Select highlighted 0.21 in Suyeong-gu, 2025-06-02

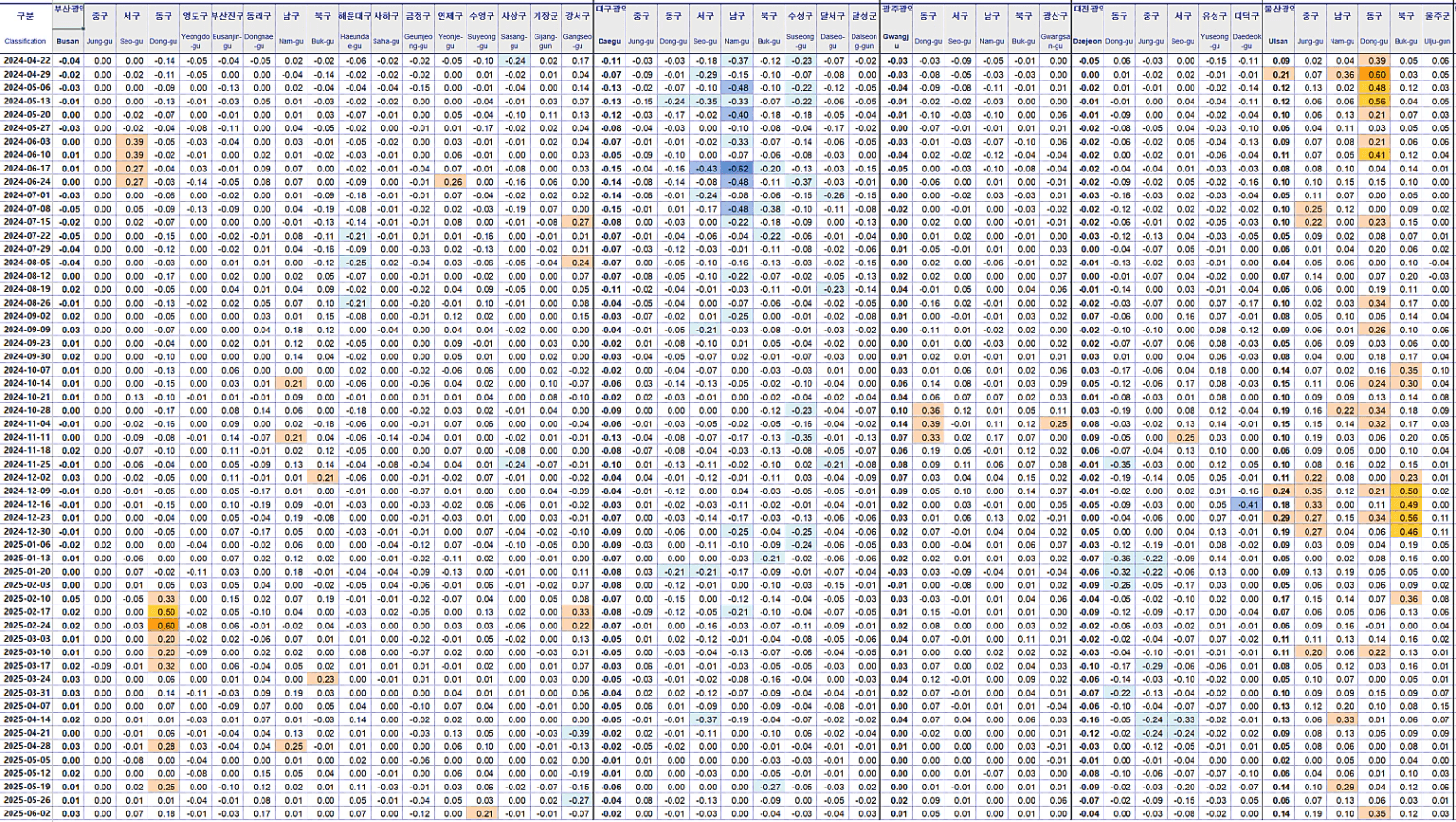482,813
